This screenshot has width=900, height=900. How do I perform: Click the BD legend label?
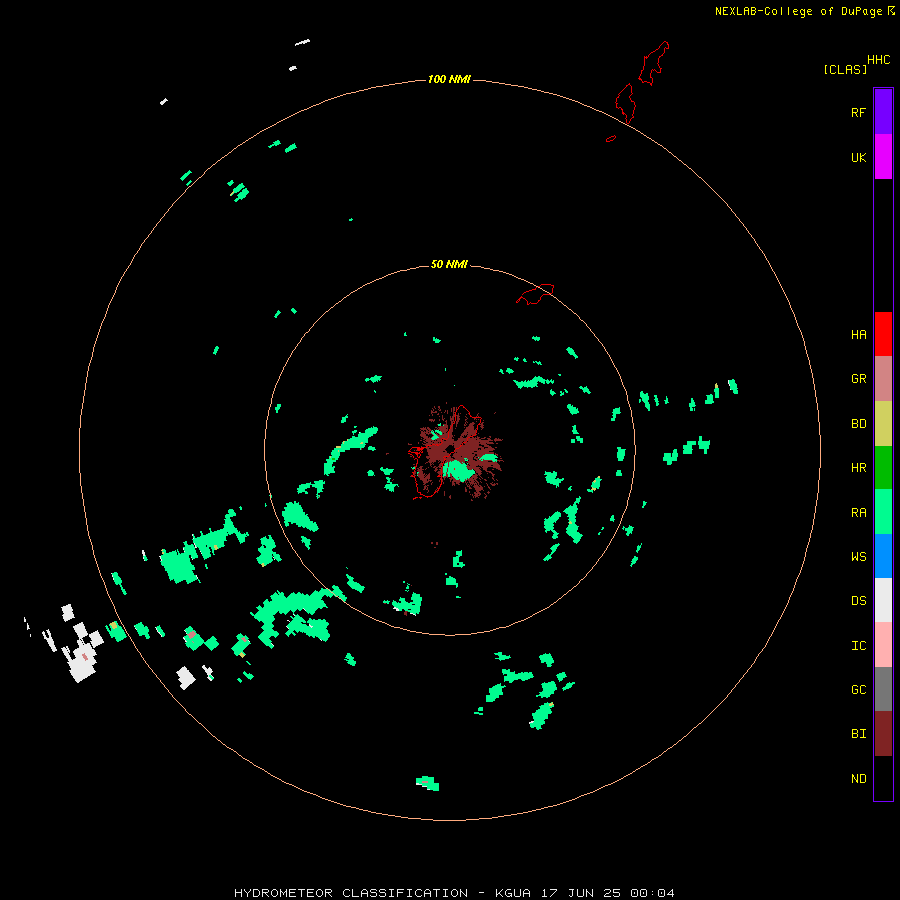pyautogui.click(x=858, y=424)
